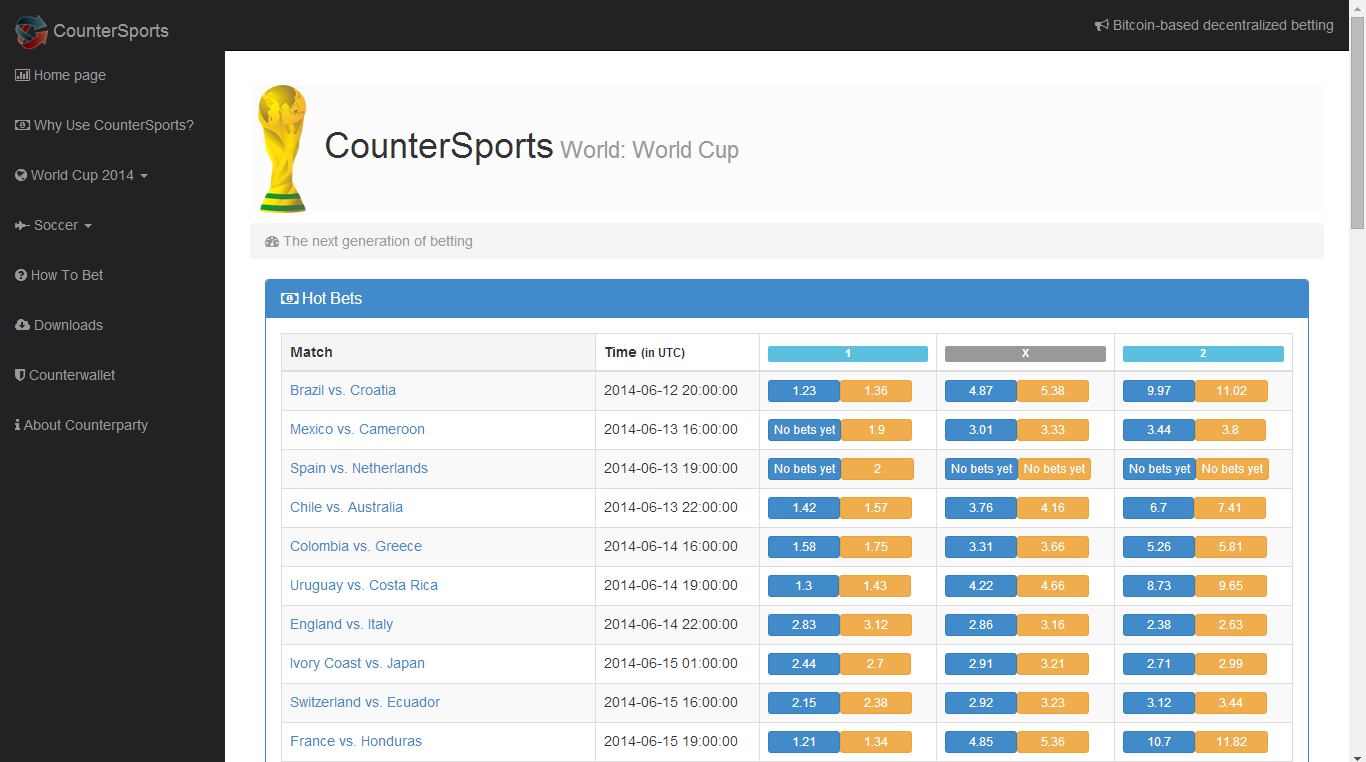
Task: Open the France vs. Honduras match link
Action: point(356,741)
